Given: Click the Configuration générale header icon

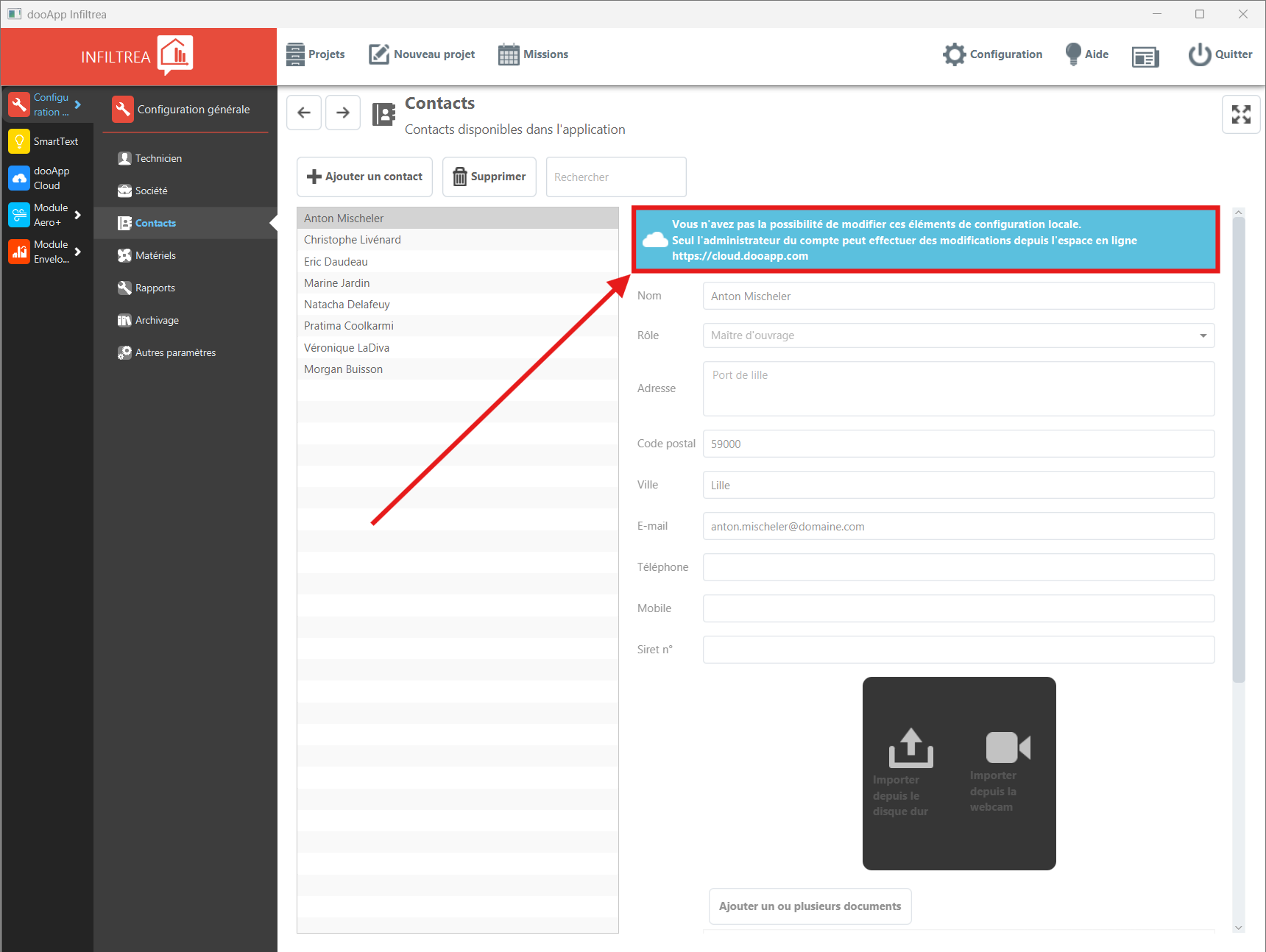Looking at the screenshot, I should (x=123, y=110).
